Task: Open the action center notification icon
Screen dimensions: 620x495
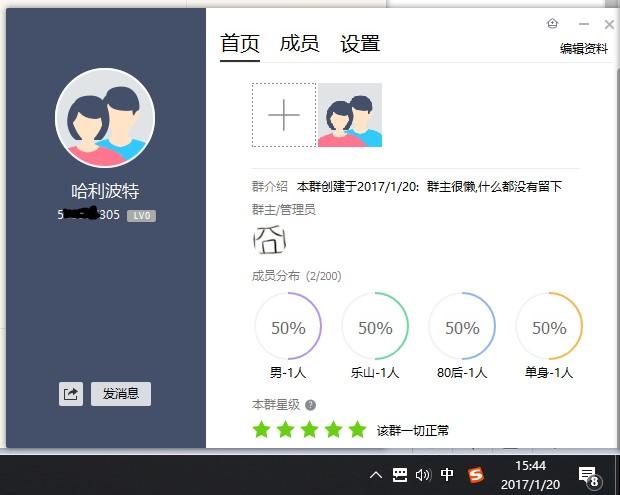Action: point(590,476)
